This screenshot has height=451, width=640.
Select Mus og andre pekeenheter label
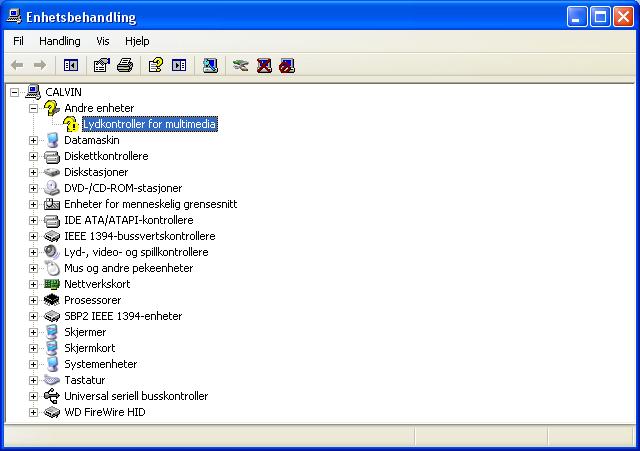coord(129,268)
